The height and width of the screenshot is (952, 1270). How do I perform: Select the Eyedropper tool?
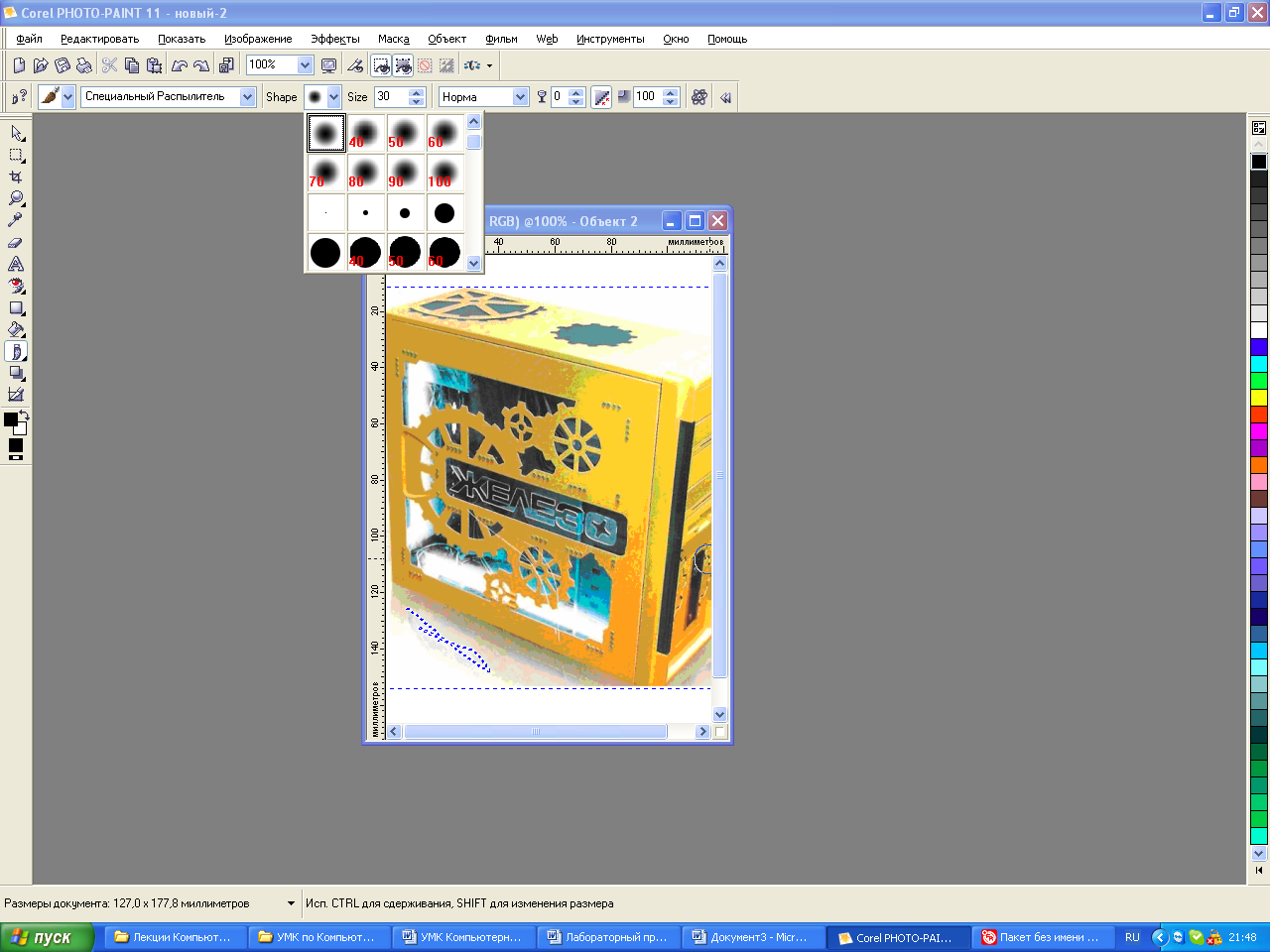pos(16,220)
